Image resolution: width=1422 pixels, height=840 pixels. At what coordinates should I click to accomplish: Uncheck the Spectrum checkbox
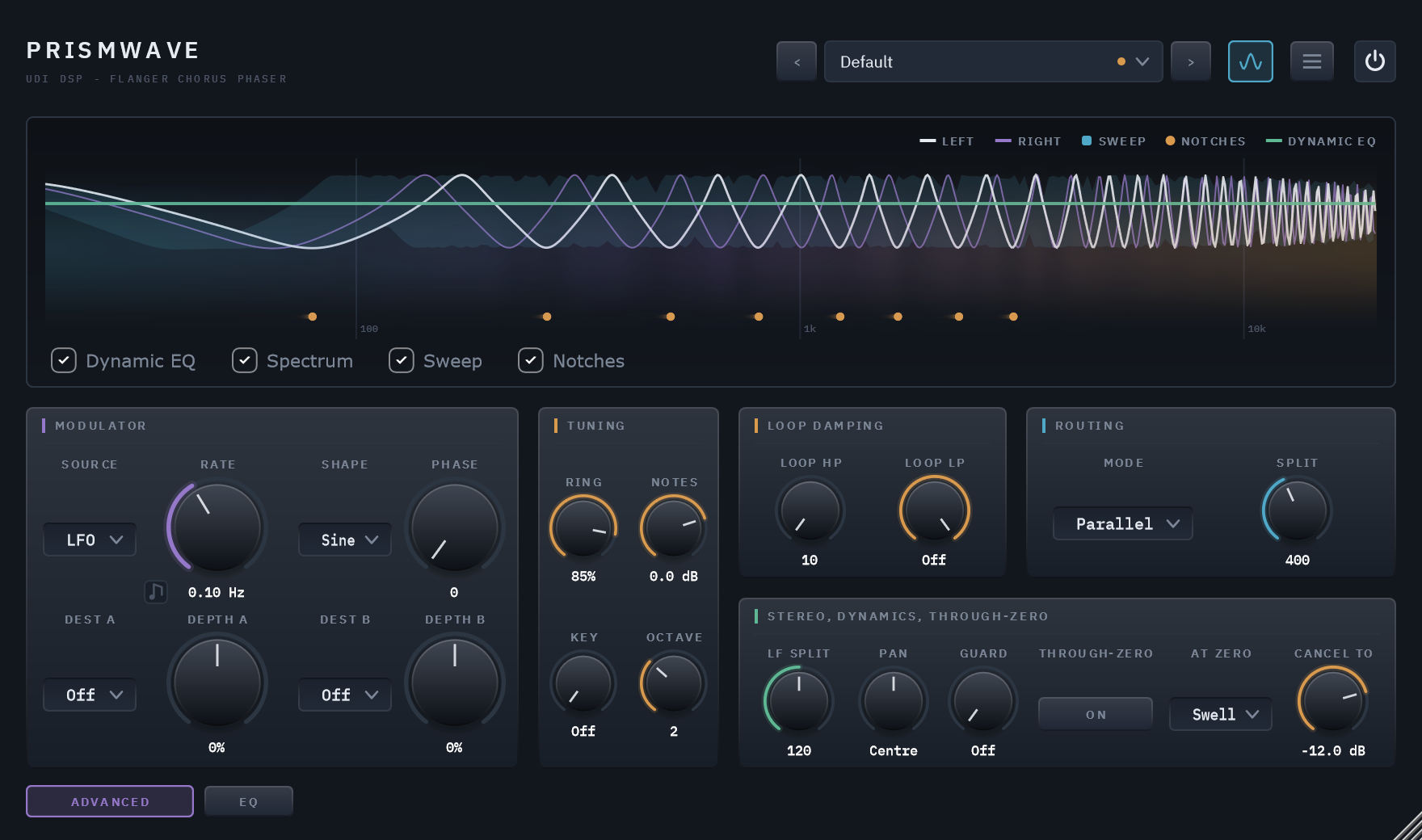click(245, 360)
